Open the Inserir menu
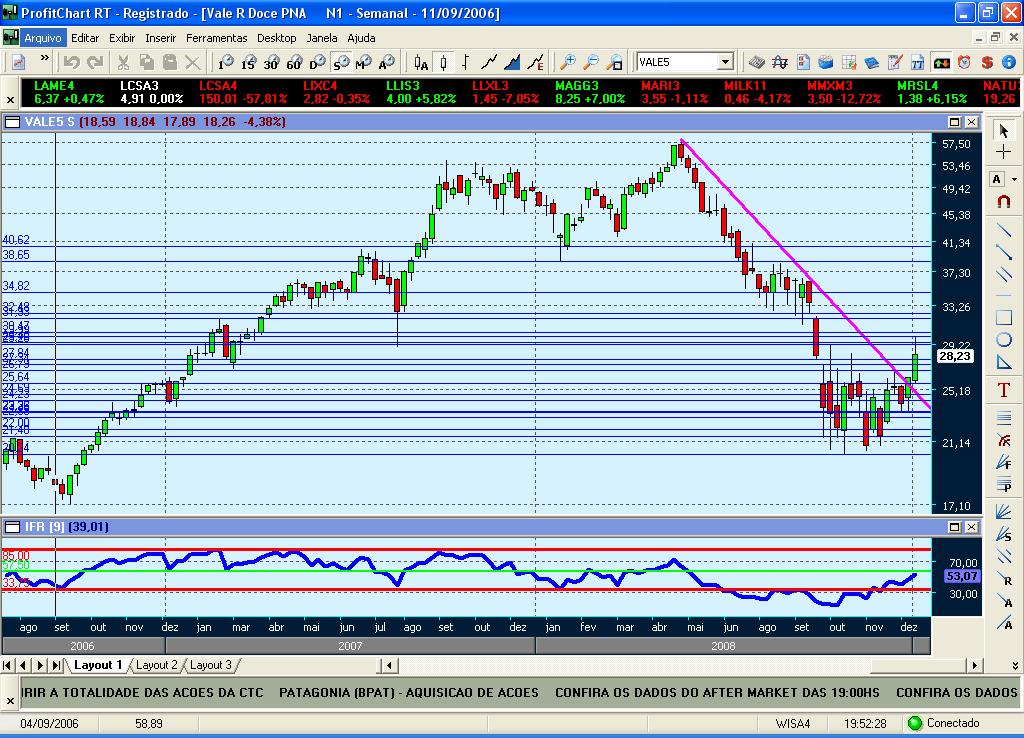Viewport: 1024px width, 738px height. pyautogui.click(x=161, y=38)
